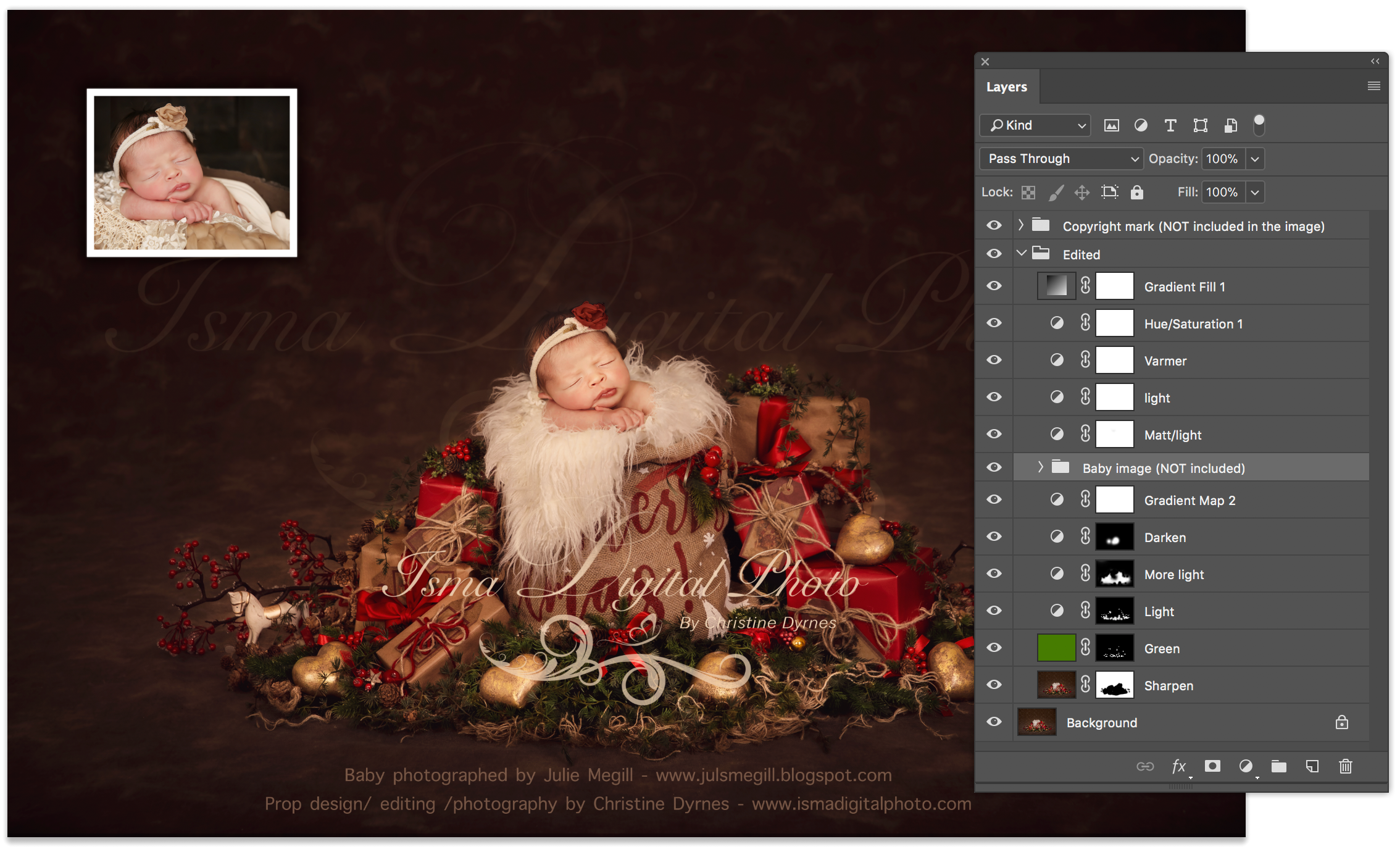Add a layer style with fx icon

coord(1179,766)
